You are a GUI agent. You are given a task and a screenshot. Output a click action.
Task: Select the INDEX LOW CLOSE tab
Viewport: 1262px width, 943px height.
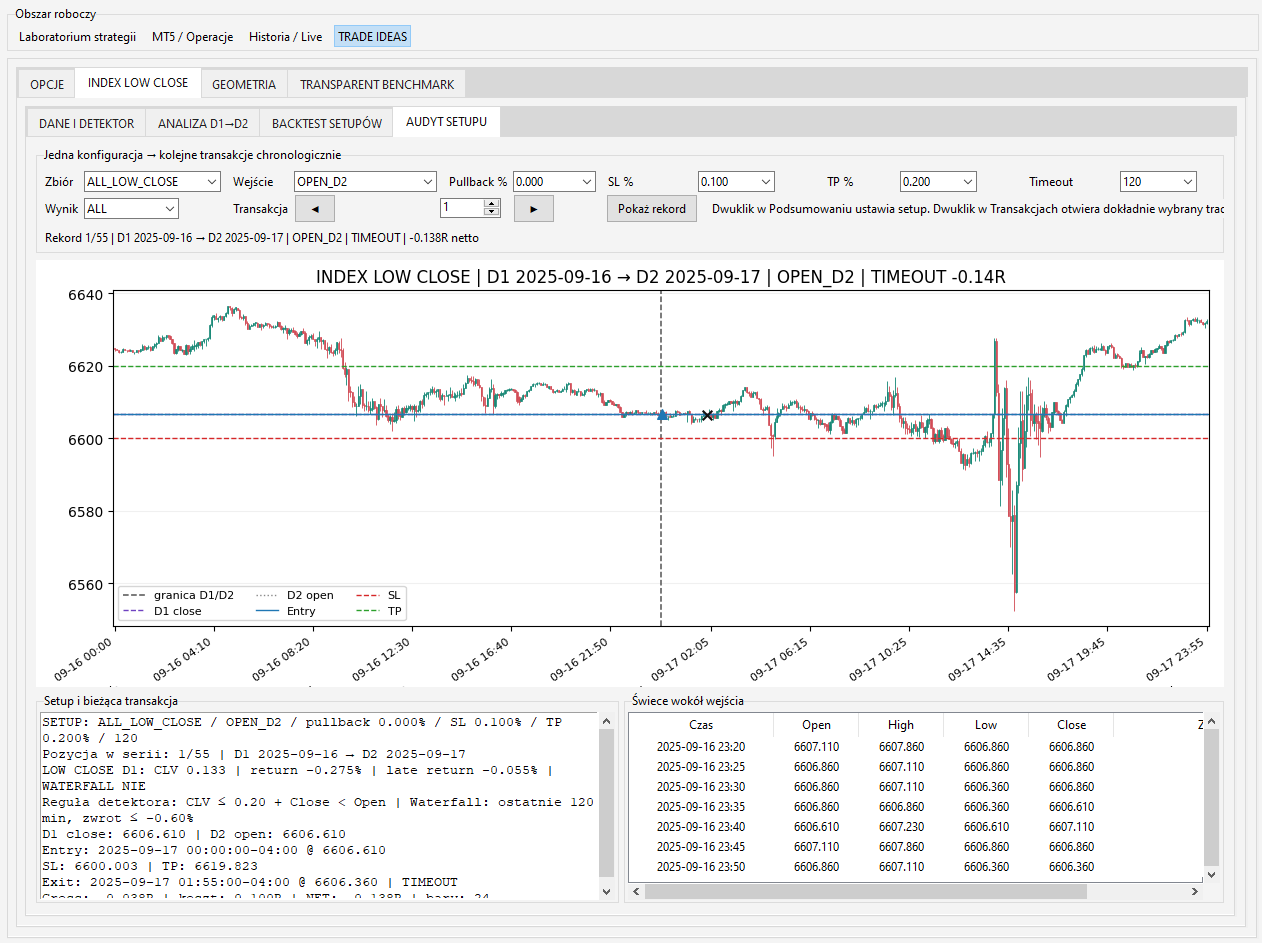138,83
